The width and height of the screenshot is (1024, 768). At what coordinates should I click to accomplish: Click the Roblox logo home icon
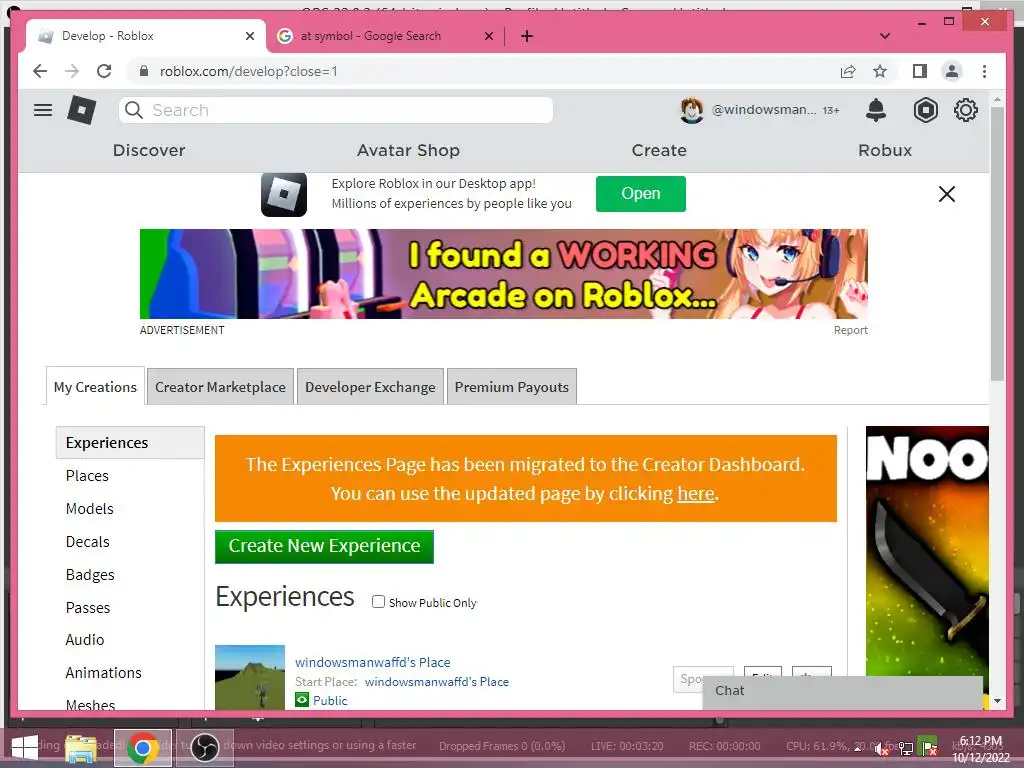tap(82, 110)
